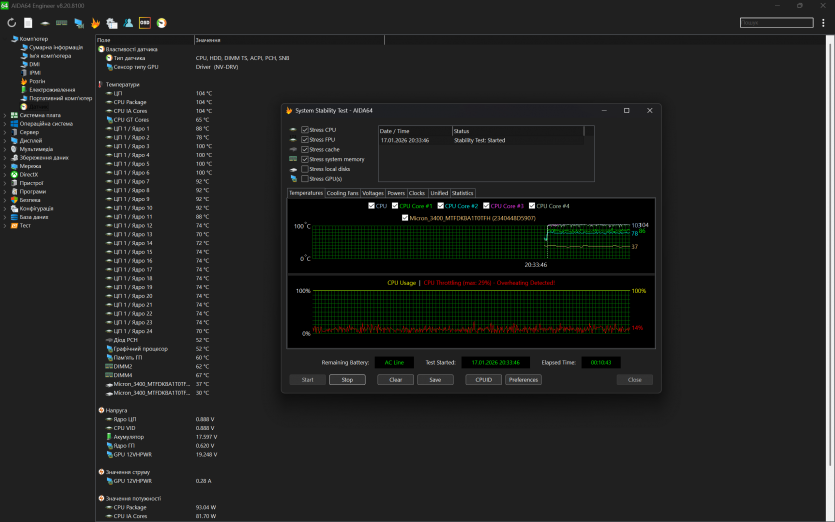The image size is (835, 522).
Task: Expand the Системна плата tree node
Action: [x=4, y=115]
